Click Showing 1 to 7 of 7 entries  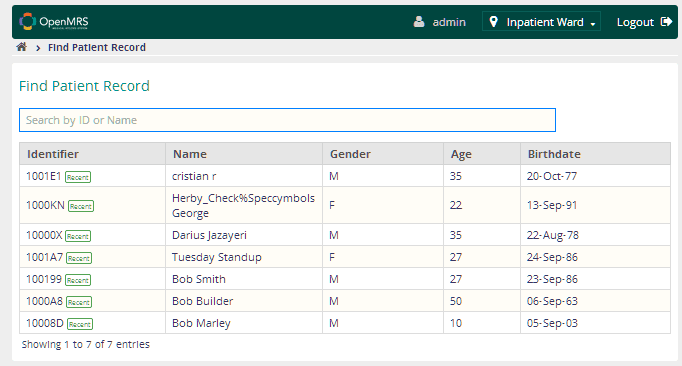[x=86, y=344]
